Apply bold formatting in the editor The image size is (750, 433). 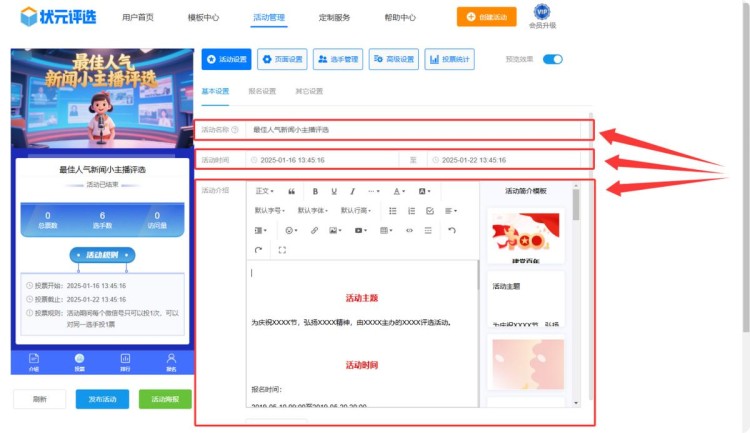[316, 191]
